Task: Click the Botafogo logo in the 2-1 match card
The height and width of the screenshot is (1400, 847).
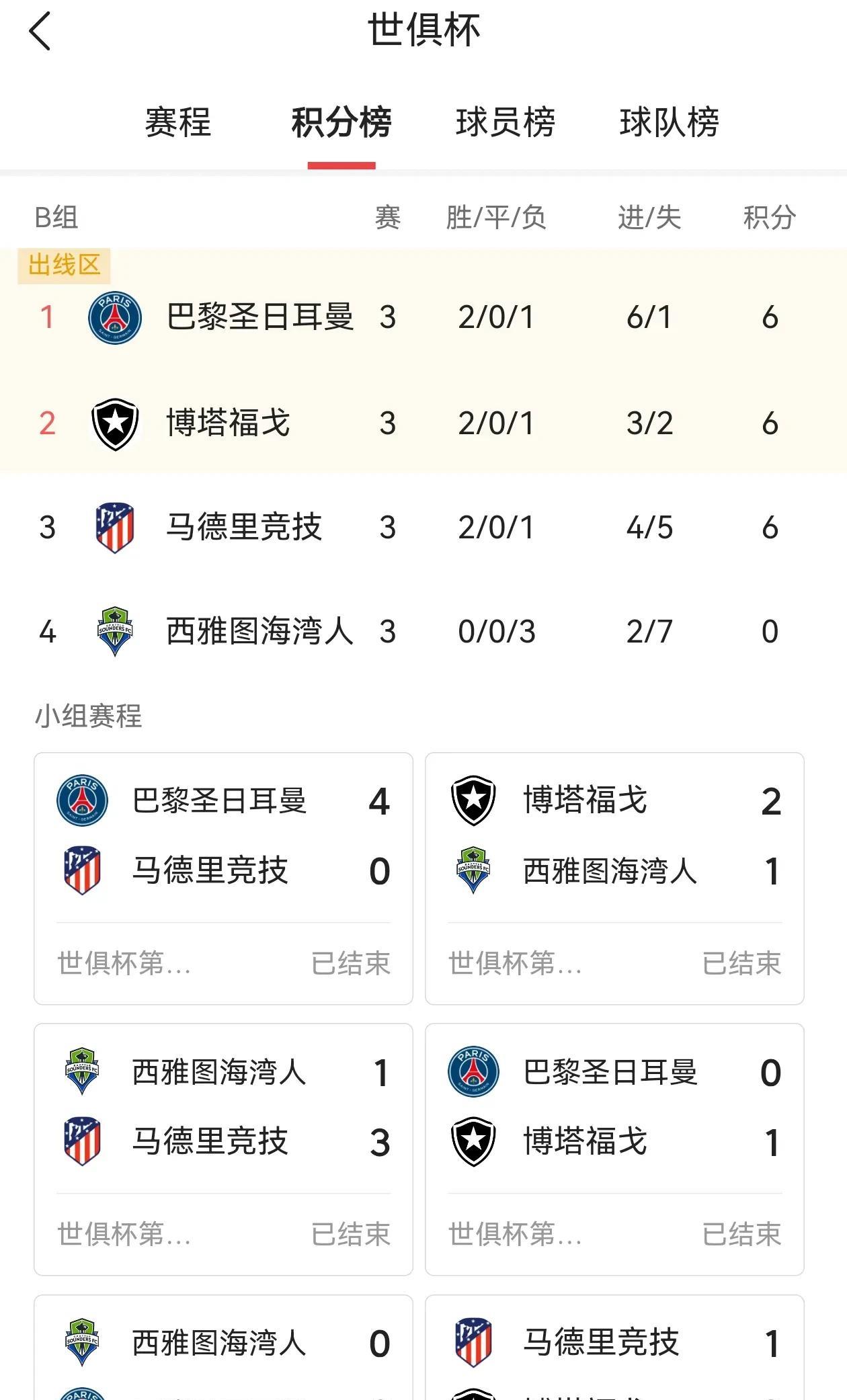Action: tap(473, 800)
